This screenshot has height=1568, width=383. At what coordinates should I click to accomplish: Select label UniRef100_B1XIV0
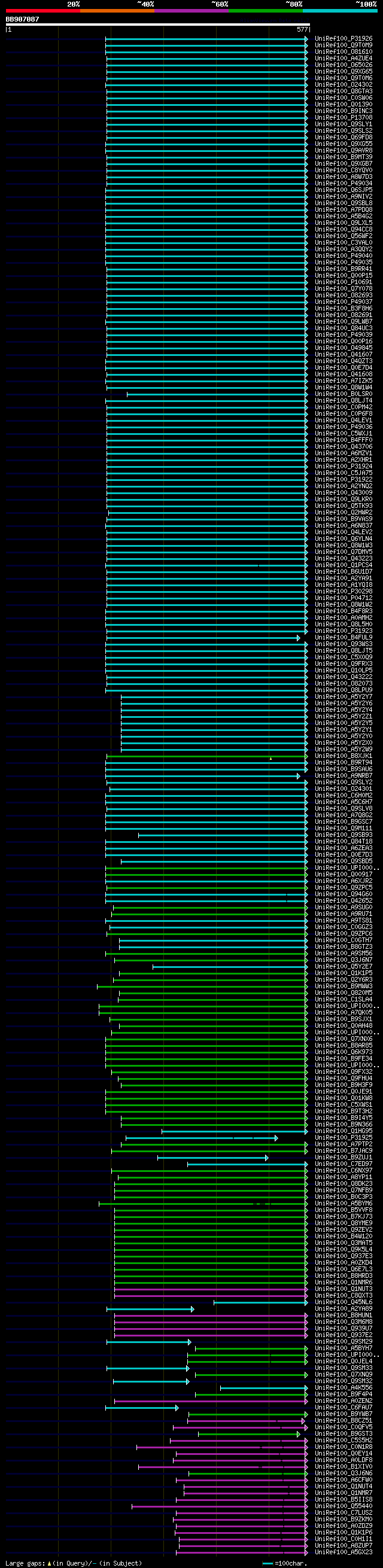[344, 1467]
